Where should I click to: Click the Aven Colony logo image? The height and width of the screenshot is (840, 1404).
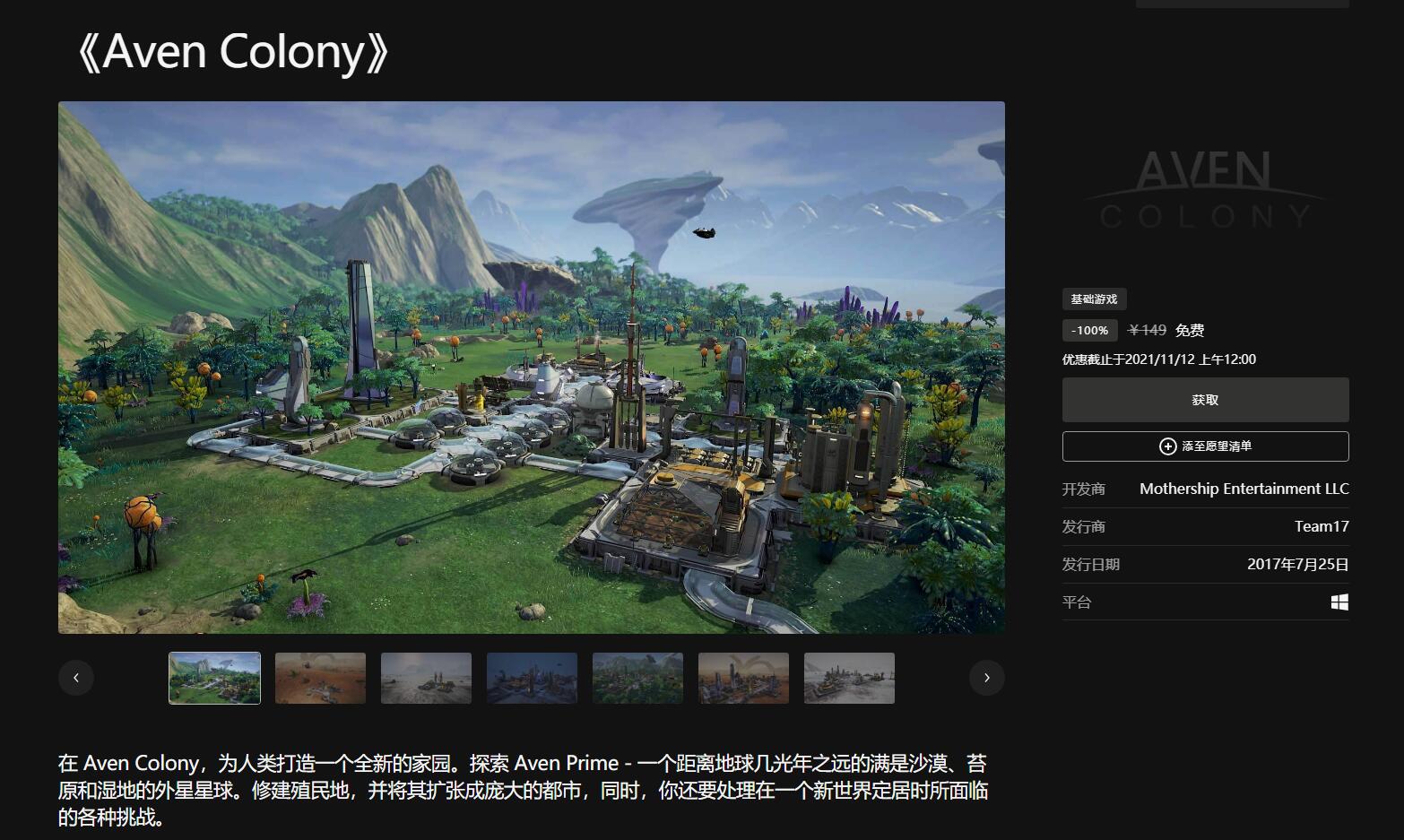1204,190
